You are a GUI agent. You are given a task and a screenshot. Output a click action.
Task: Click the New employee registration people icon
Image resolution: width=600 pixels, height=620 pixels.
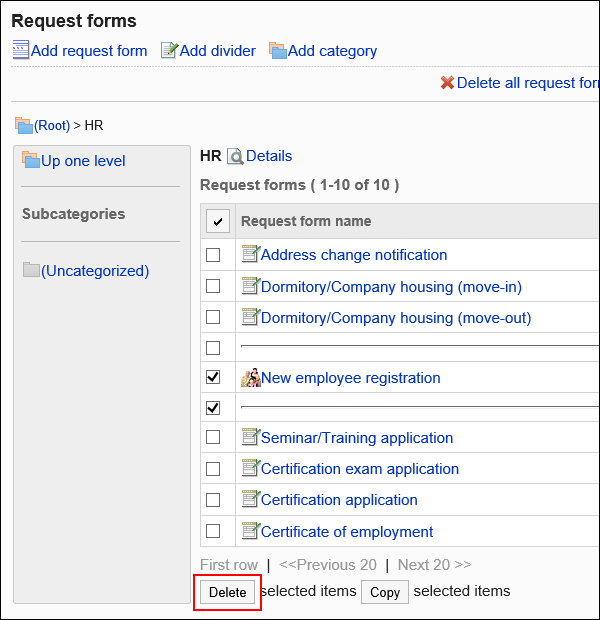coord(251,378)
